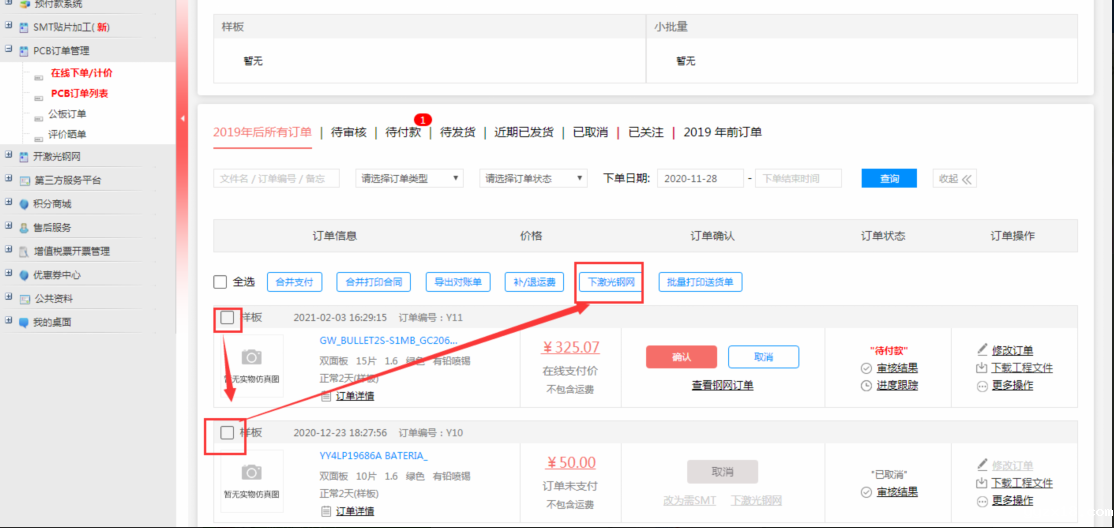Open the 请选择订单状态 dropdown
The height and width of the screenshot is (528, 1114).
533,178
